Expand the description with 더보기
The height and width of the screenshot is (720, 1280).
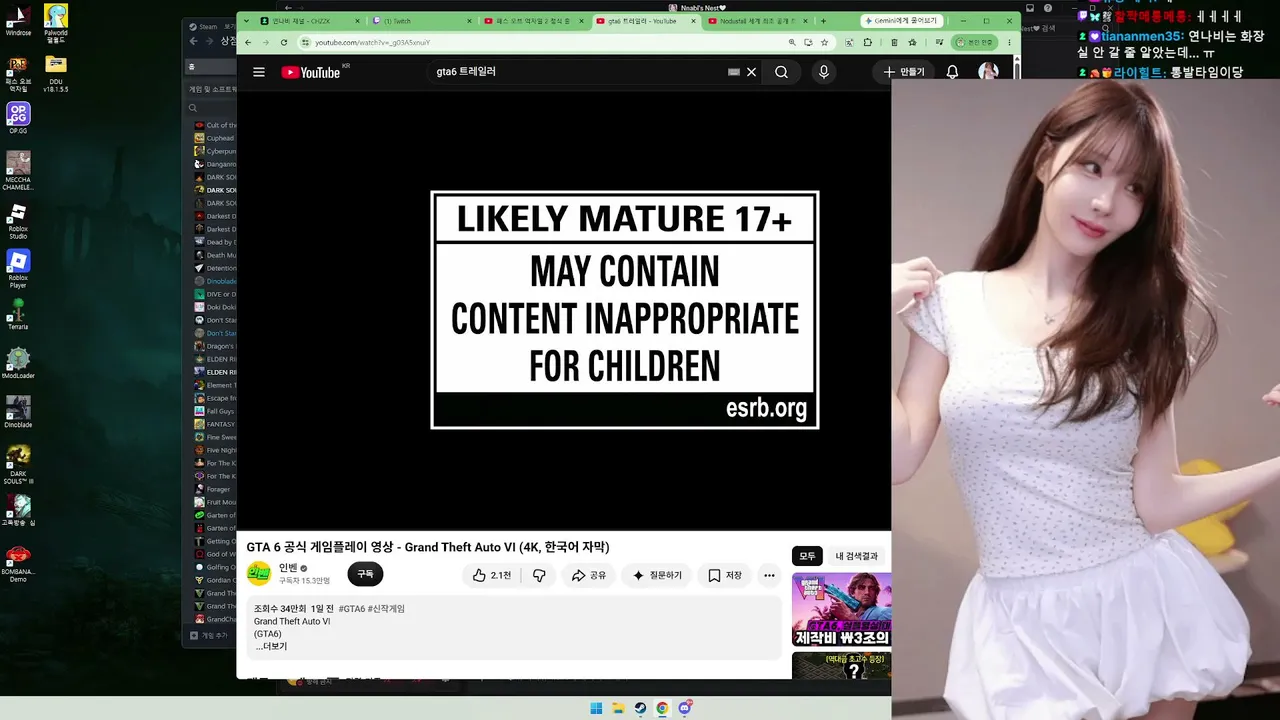click(x=272, y=646)
